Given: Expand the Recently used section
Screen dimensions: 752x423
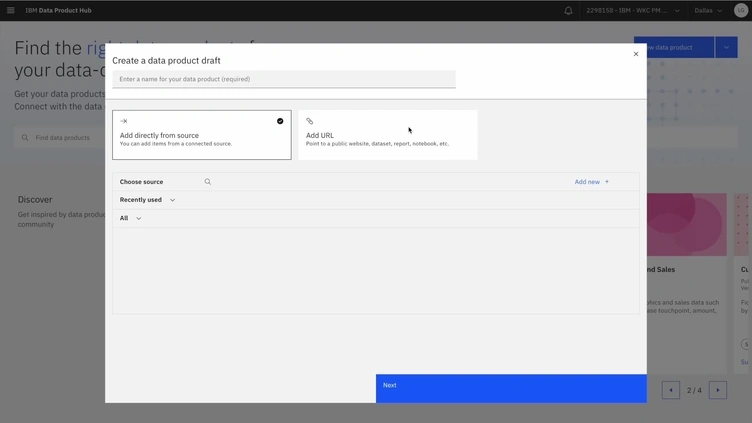Looking at the screenshot, I should click(147, 200).
